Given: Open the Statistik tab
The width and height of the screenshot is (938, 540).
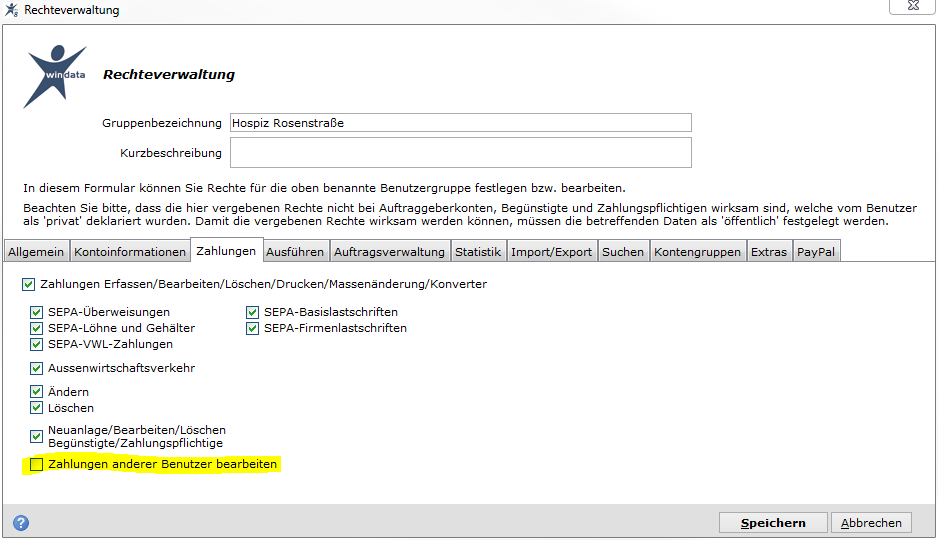Looking at the screenshot, I should [478, 252].
